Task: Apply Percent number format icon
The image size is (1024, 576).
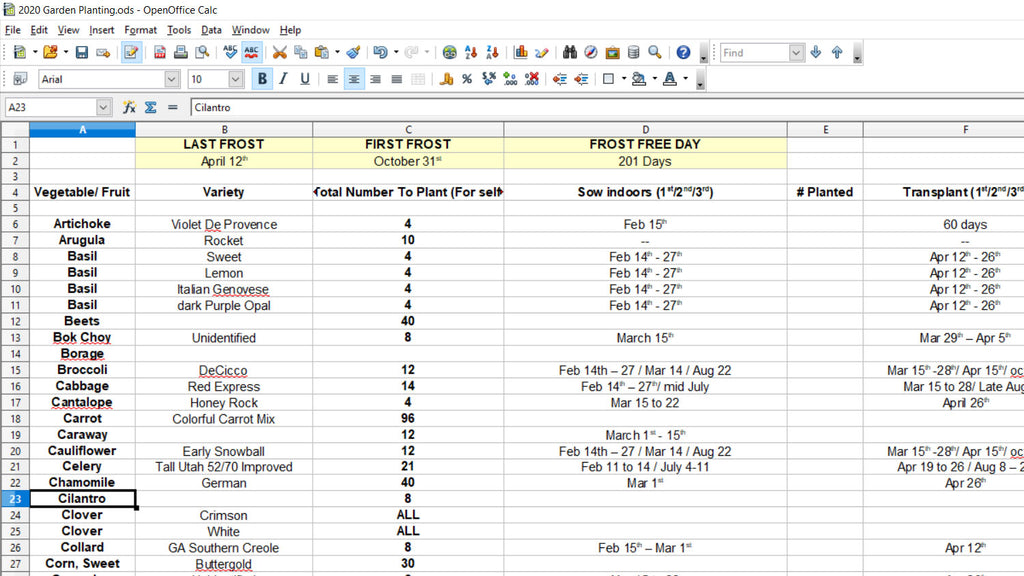Action: 467,79
